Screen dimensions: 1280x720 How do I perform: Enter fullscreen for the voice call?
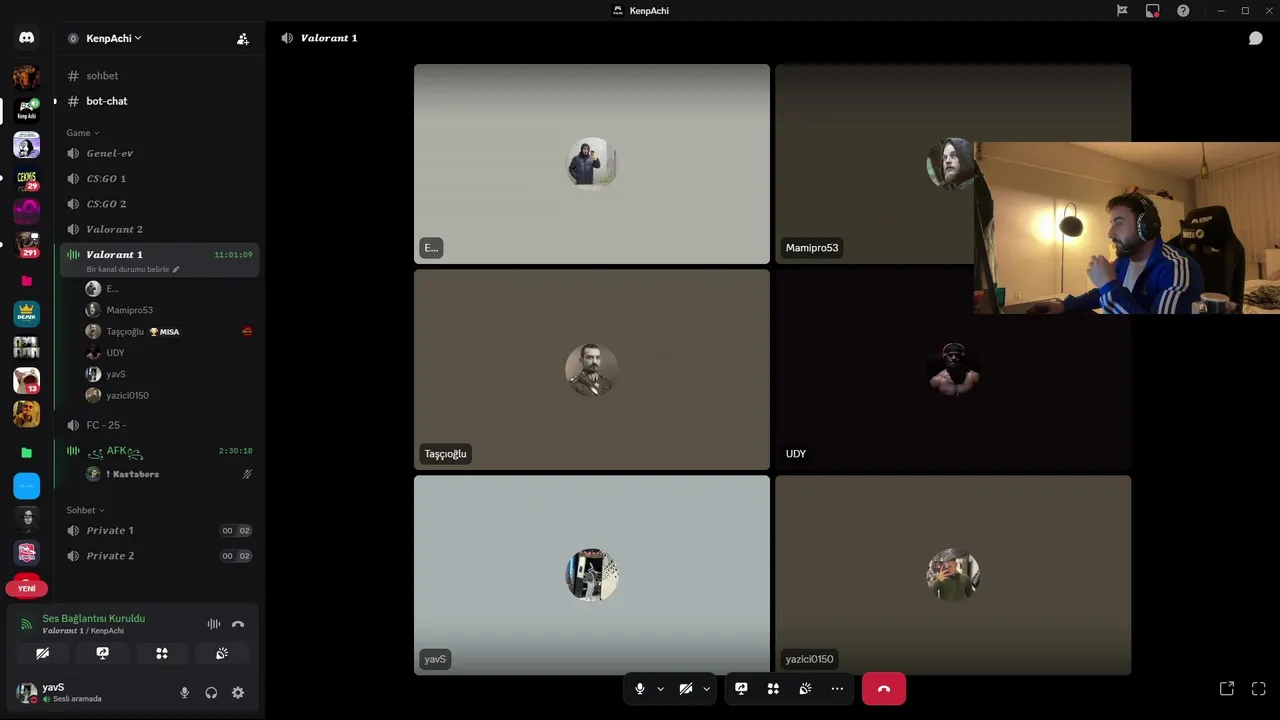[1259, 688]
